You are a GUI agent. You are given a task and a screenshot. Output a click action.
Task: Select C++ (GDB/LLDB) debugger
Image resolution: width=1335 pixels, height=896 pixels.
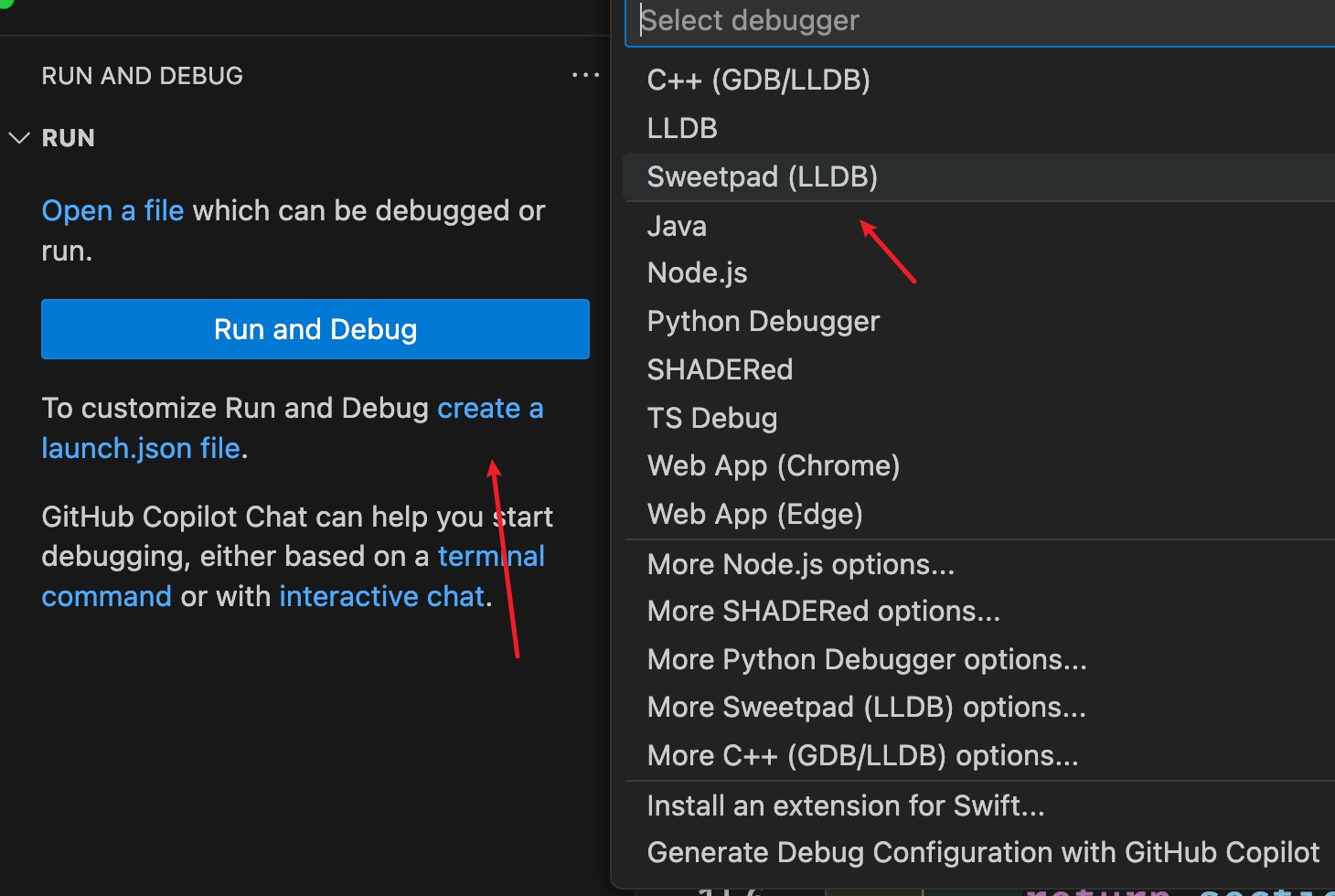[x=758, y=80]
